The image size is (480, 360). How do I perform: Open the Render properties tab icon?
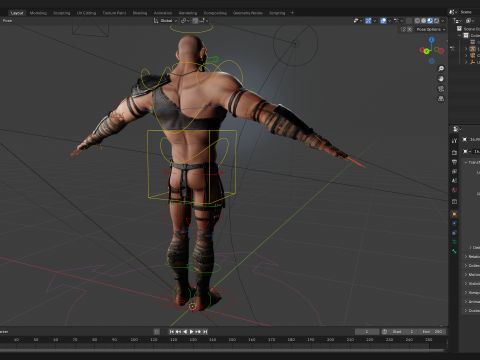point(454,152)
